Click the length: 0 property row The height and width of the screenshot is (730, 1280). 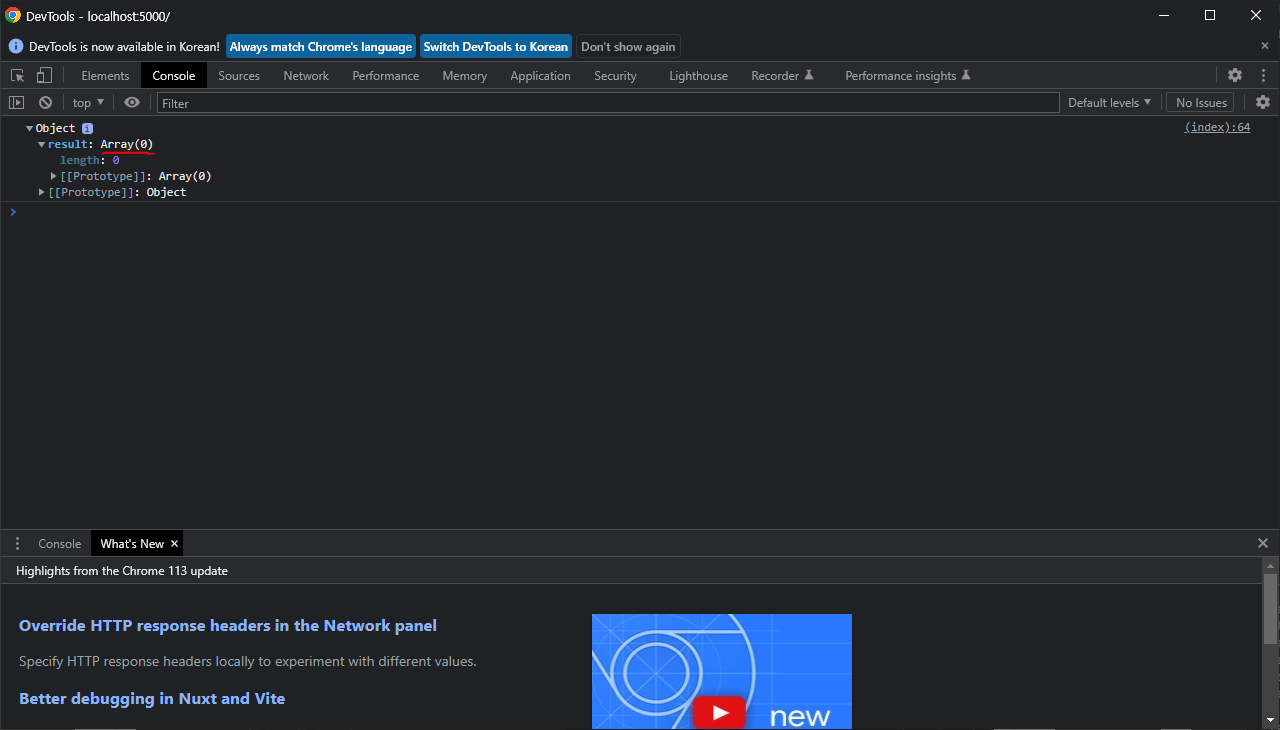tap(90, 160)
